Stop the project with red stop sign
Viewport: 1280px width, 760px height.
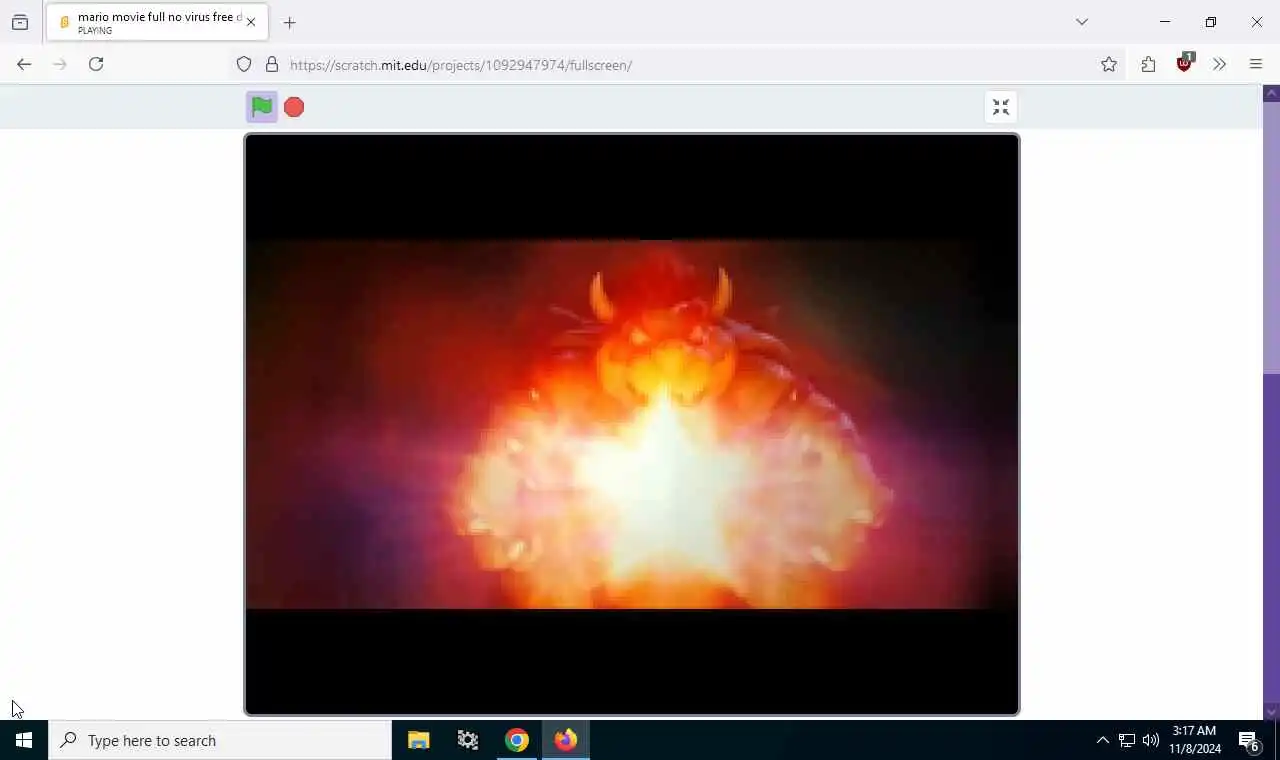tap(294, 107)
